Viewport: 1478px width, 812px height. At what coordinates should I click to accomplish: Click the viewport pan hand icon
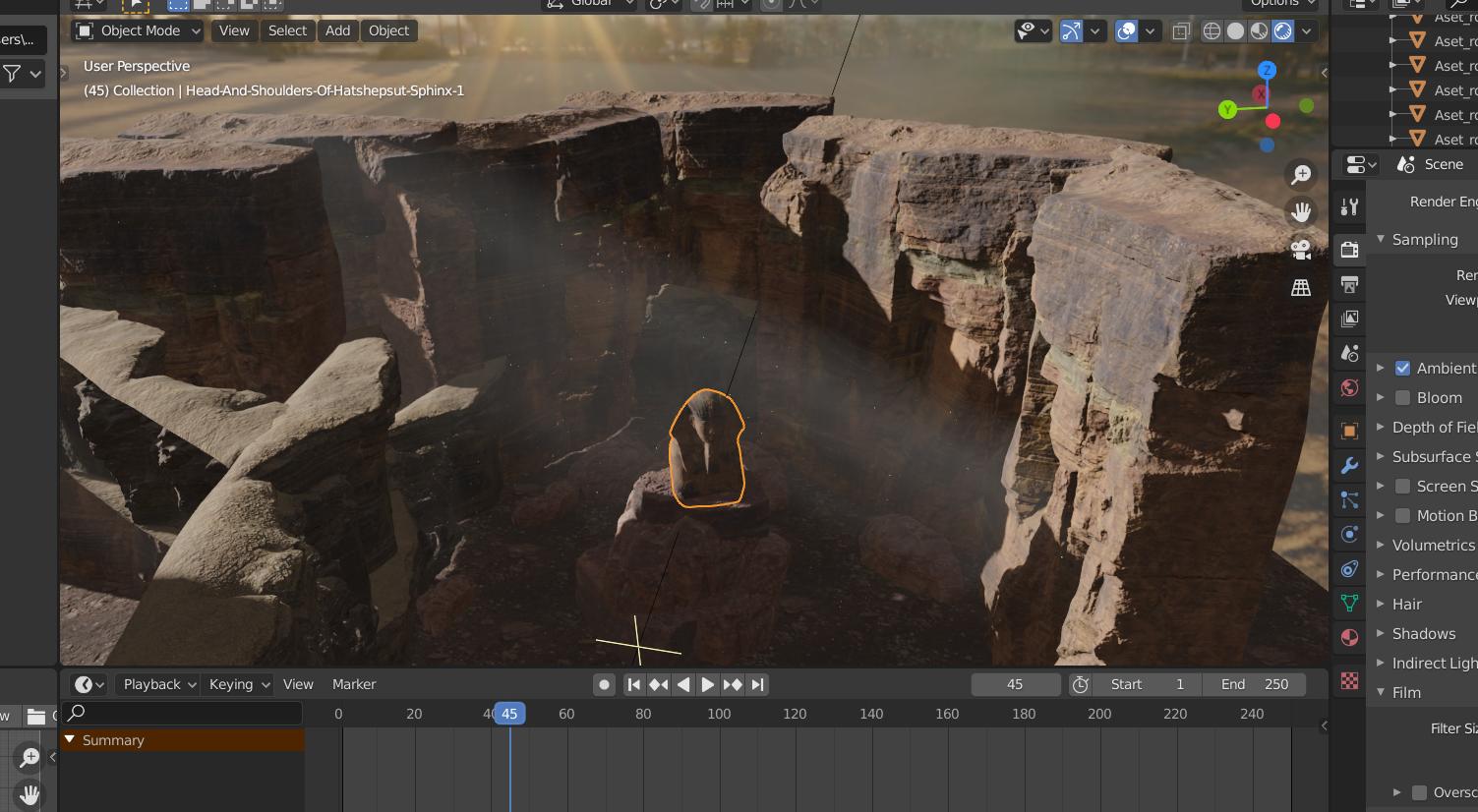[x=1301, y=211]
